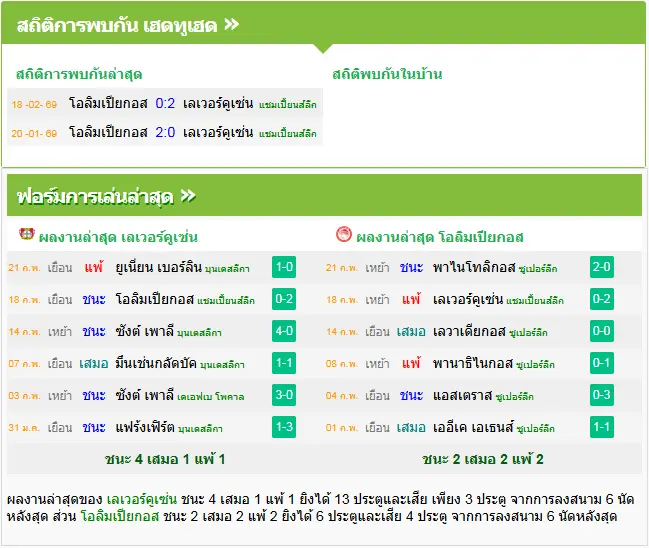Click the 1-0 score badge for ยูเนี่ยน เบอร์ลิน
649x548 pixels.
tap(284, 267)
